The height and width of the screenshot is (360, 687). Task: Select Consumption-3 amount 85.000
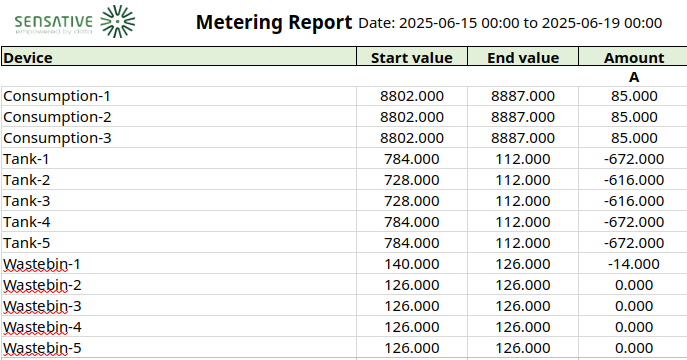[634, 138]
